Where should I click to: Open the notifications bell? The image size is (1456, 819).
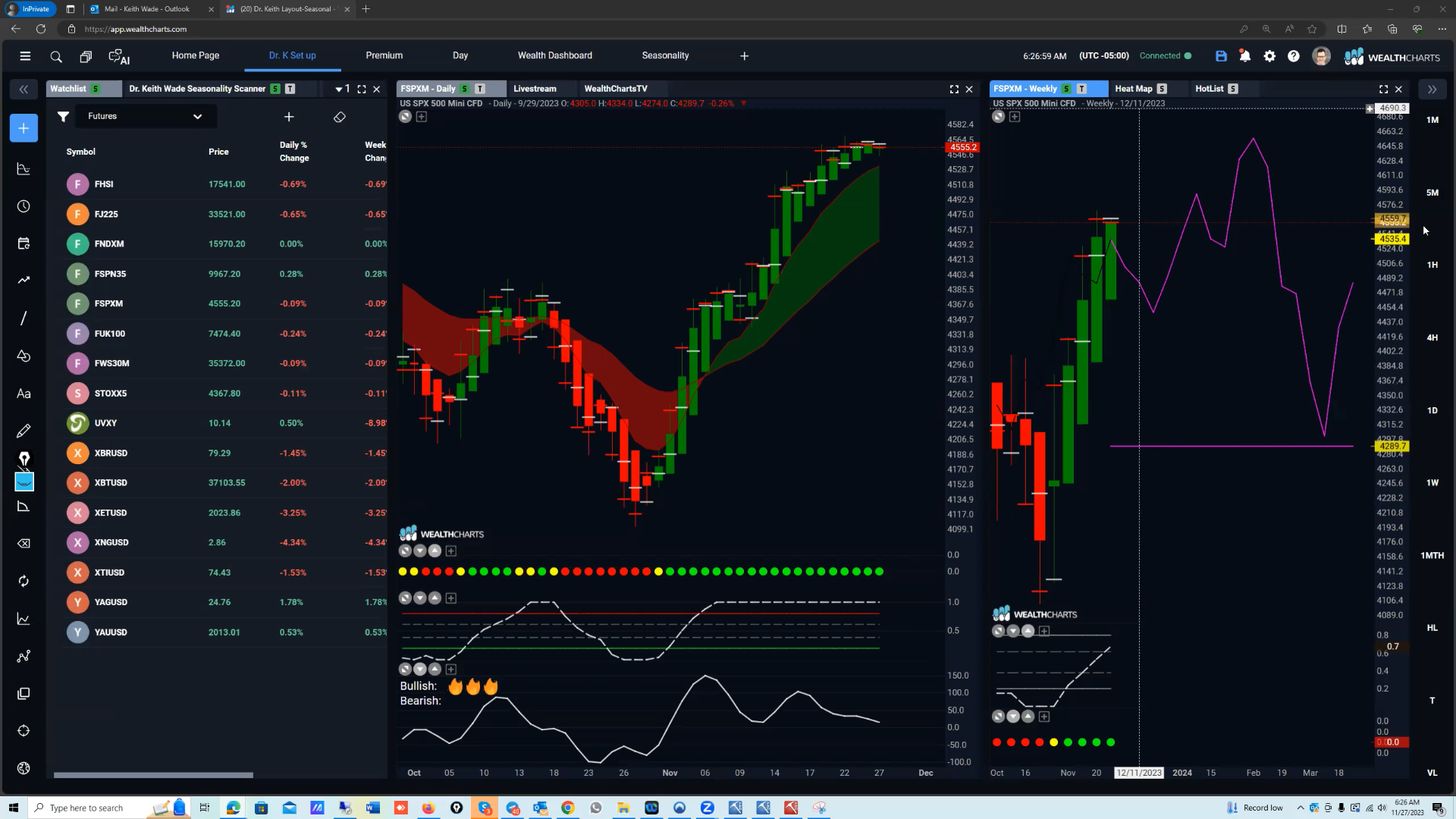tap(1245, 56)
